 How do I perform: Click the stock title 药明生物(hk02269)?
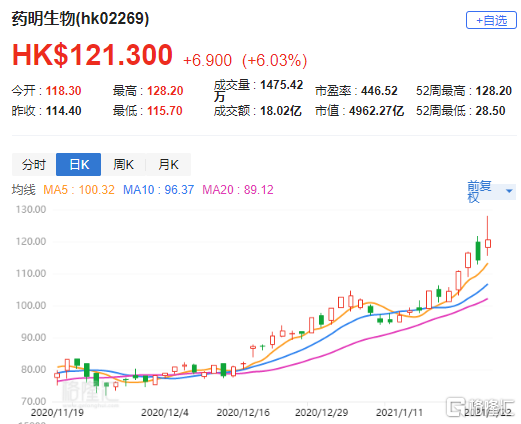(80, 18)
